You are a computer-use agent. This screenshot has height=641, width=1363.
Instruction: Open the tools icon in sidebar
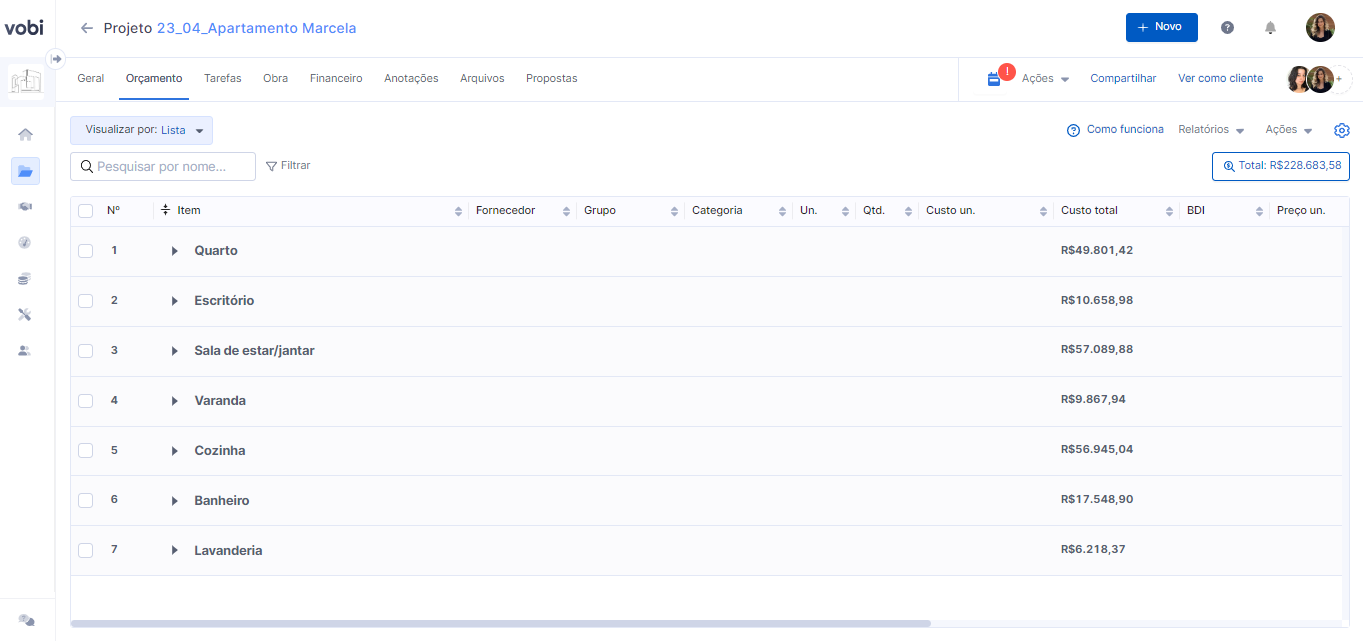pyautogui.click(x=25, y=314)
